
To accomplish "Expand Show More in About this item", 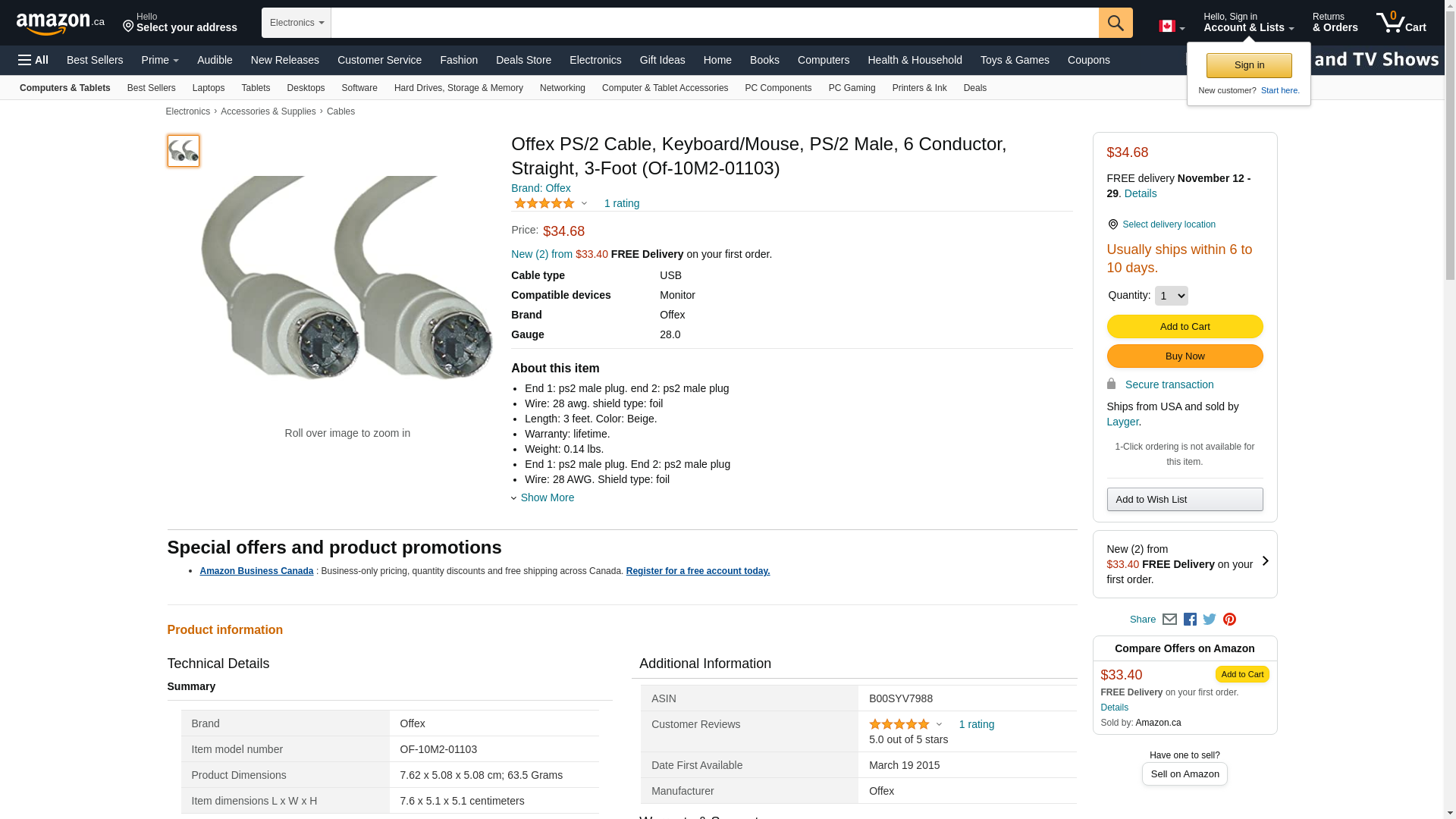I will 546,497.
